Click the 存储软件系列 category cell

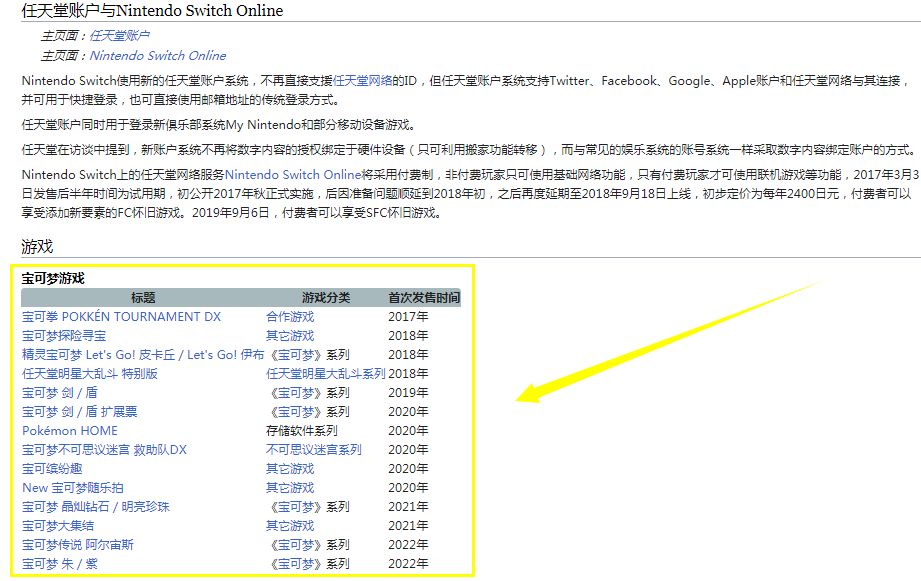(302, 431)
